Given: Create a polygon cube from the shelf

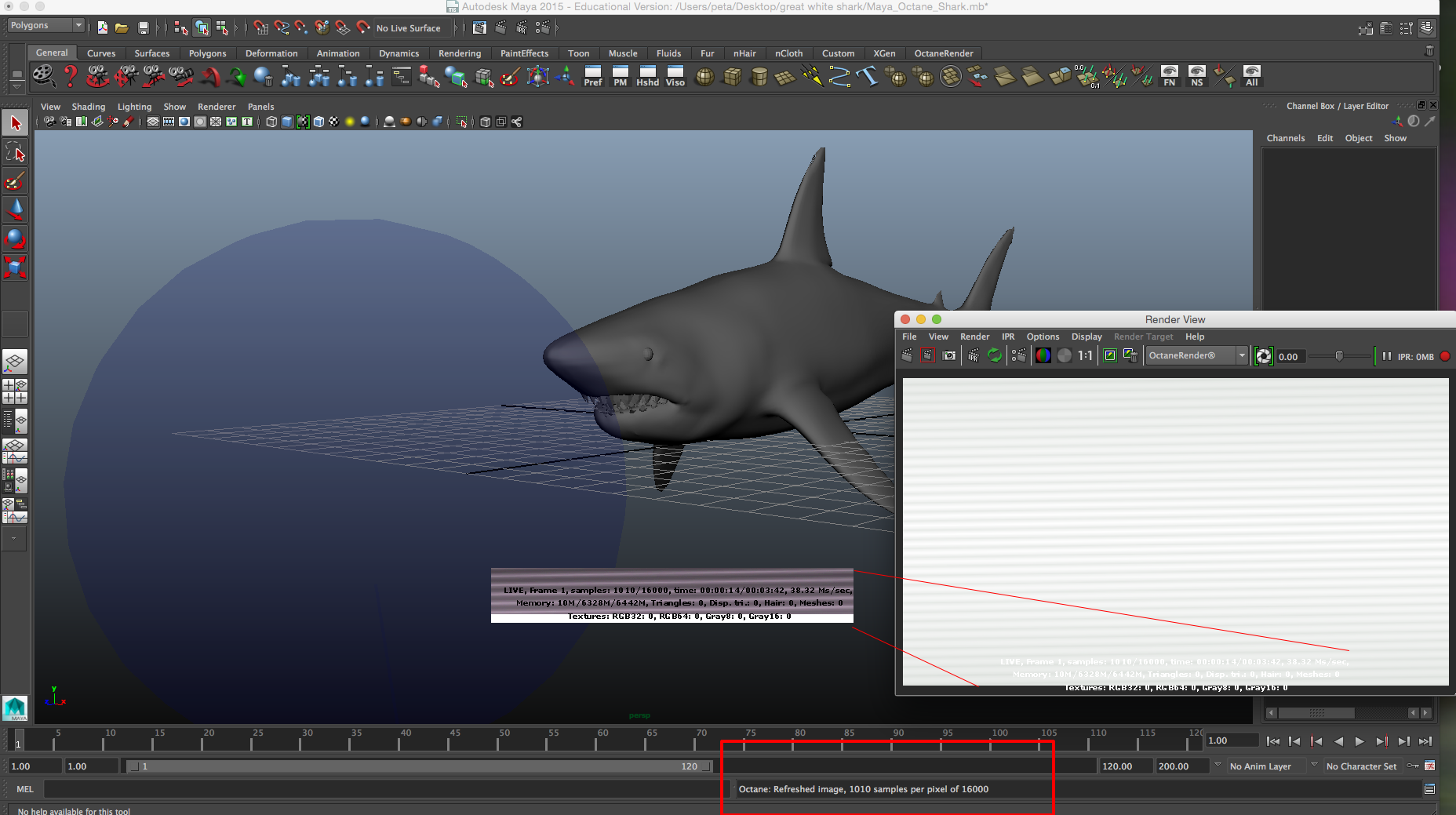Looking at the screenshot, I should 732,77.
